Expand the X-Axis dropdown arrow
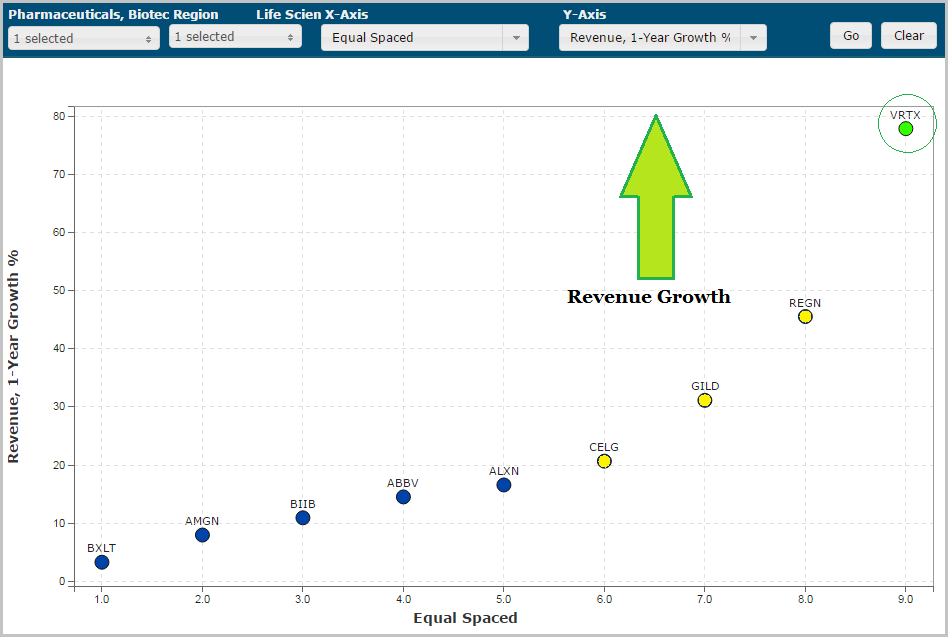This screenshot has height=637, width=948. (x=516, y=37)
